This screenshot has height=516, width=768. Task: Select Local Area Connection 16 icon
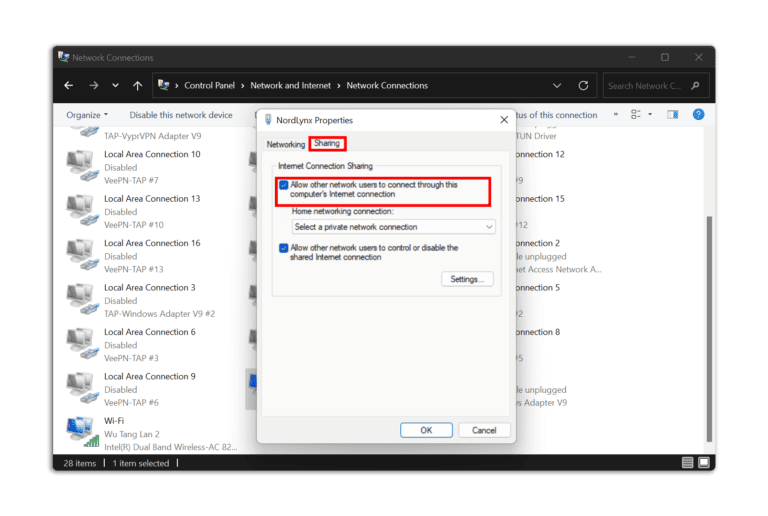pyautogui.click(x=82, y=255)
